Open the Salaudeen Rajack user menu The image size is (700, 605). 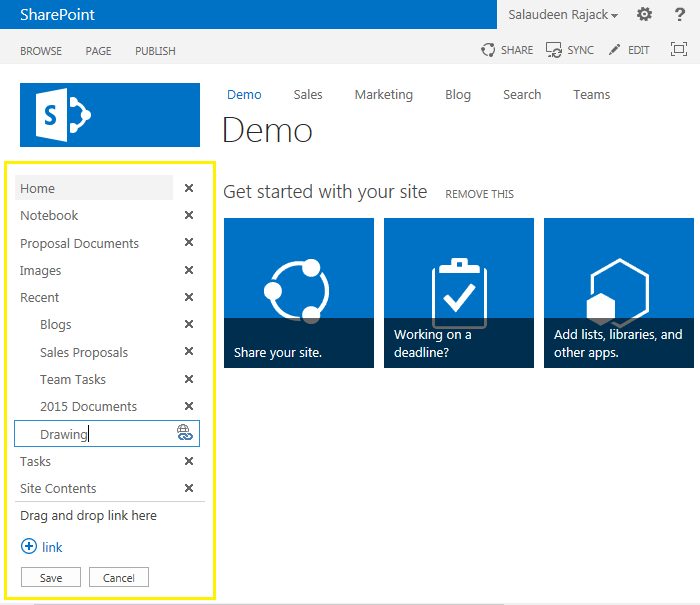coord(562,15)
